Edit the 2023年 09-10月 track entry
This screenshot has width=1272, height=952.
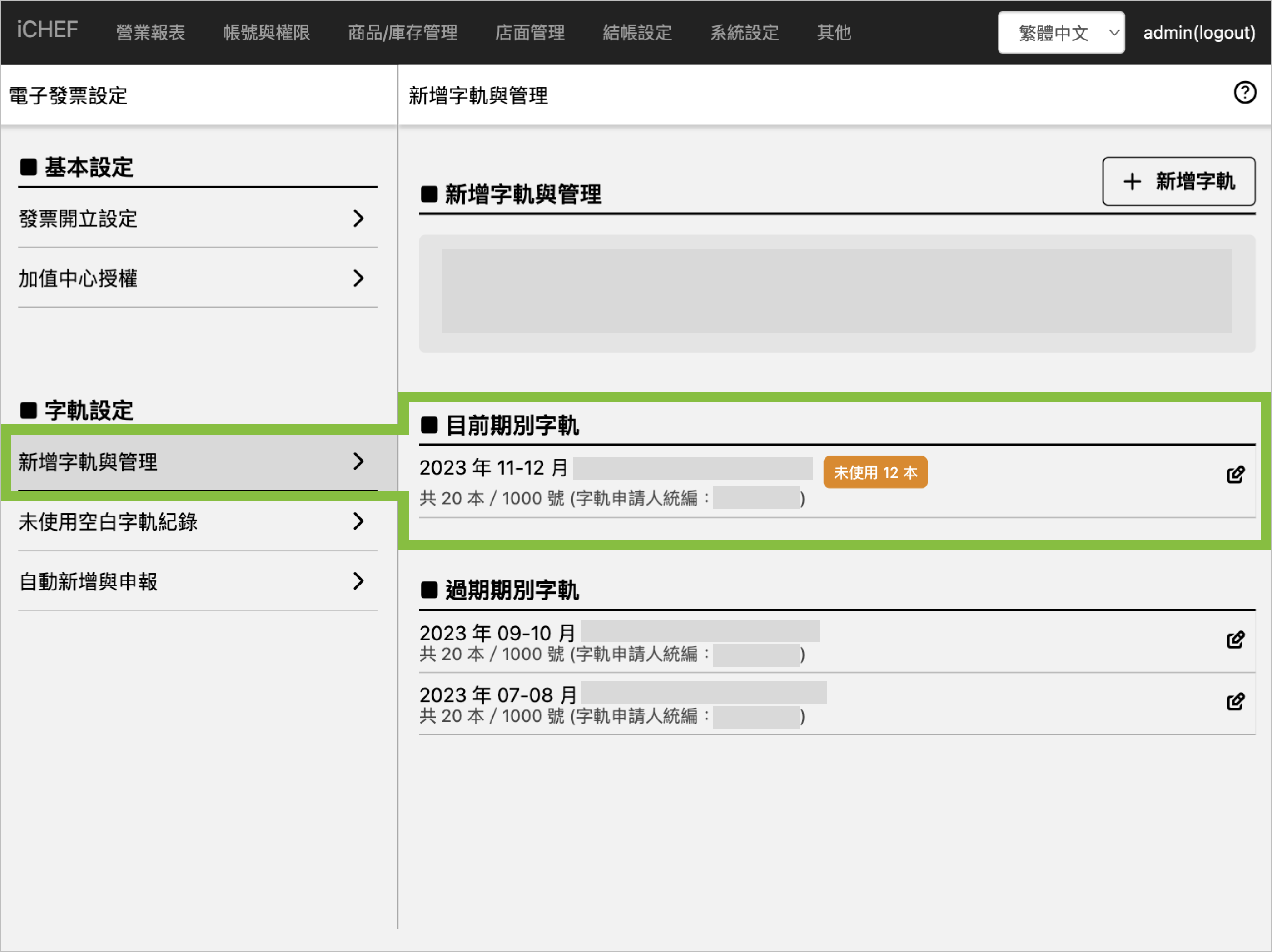pos(1235,639)
